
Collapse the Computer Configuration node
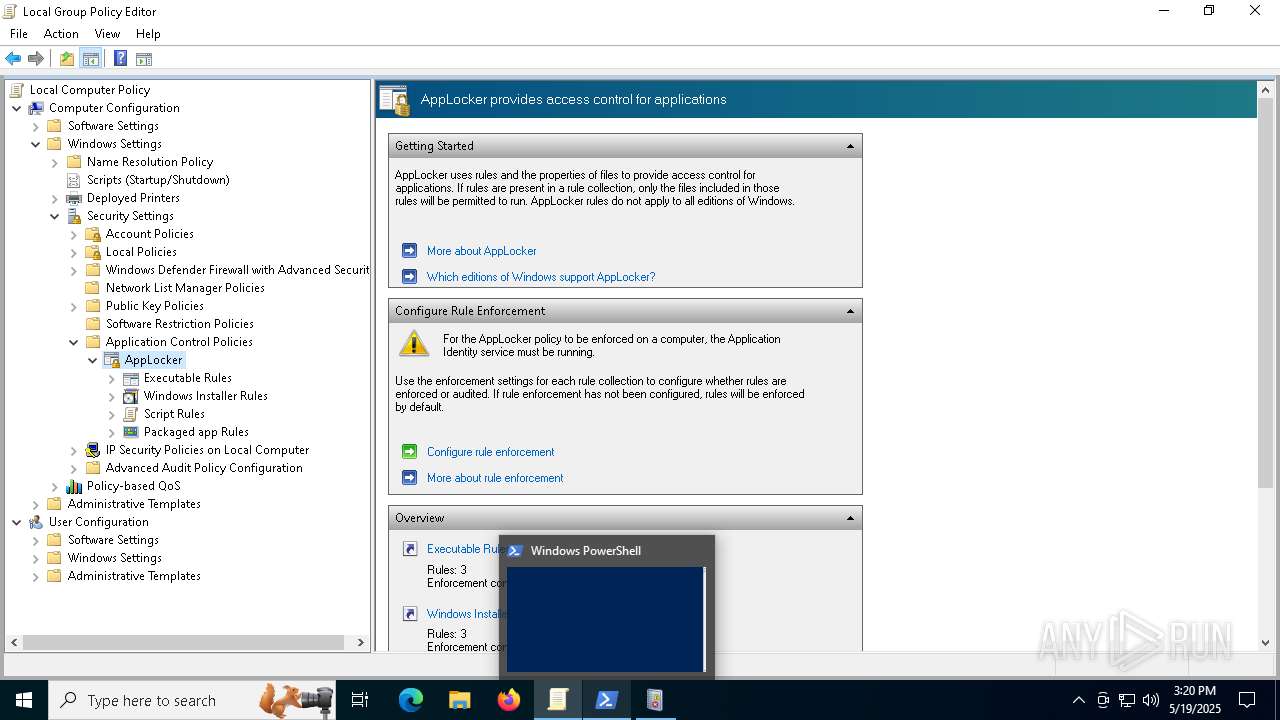[x=17, y=108]
